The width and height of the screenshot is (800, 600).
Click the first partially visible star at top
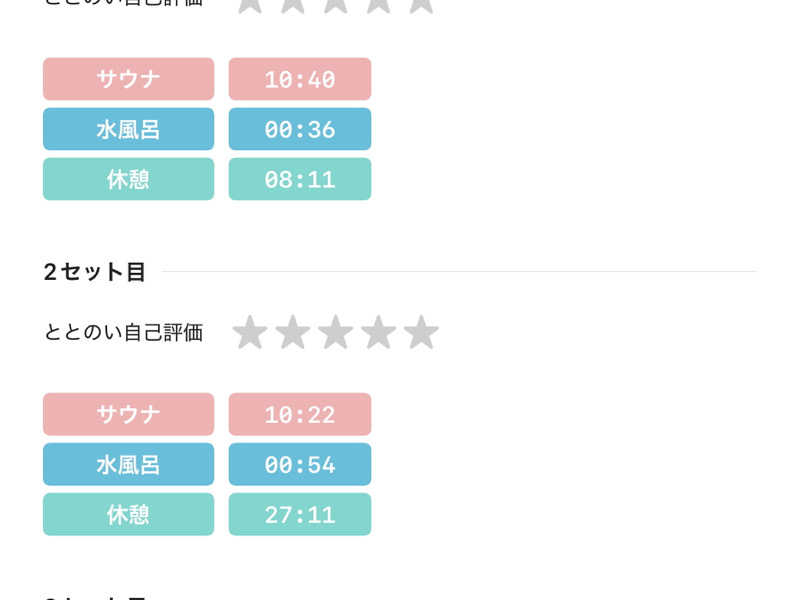(x=249, y=5)
